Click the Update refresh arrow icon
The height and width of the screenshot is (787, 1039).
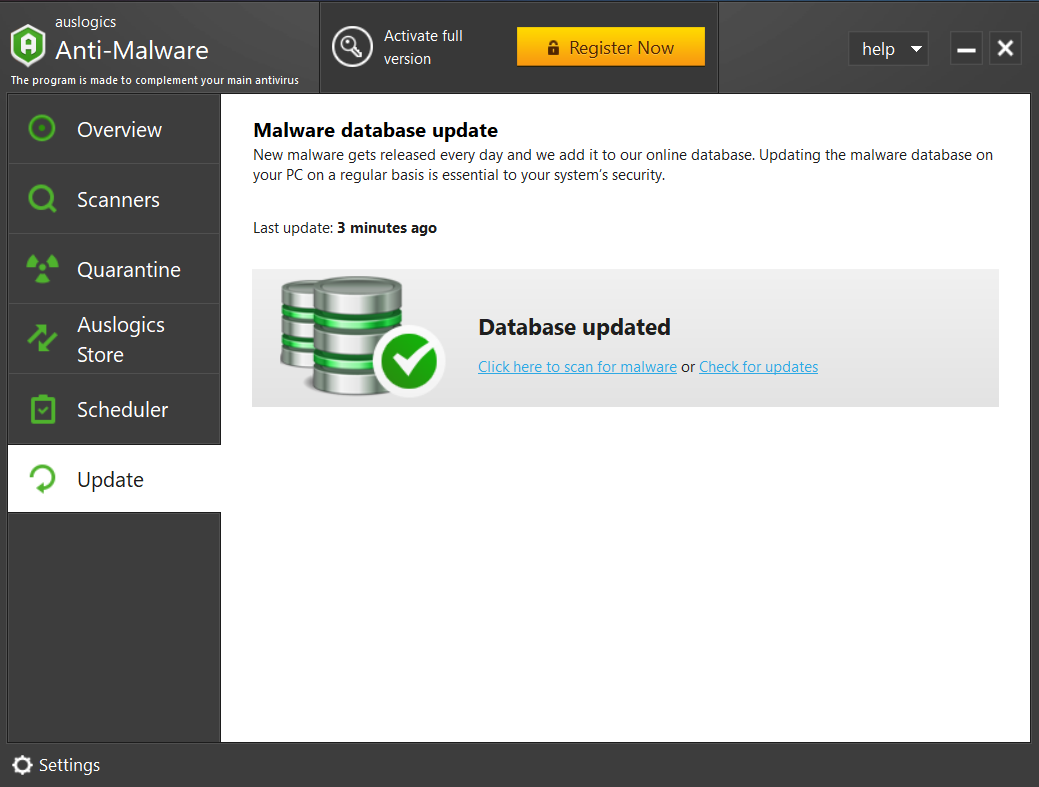tap(42, 479)
